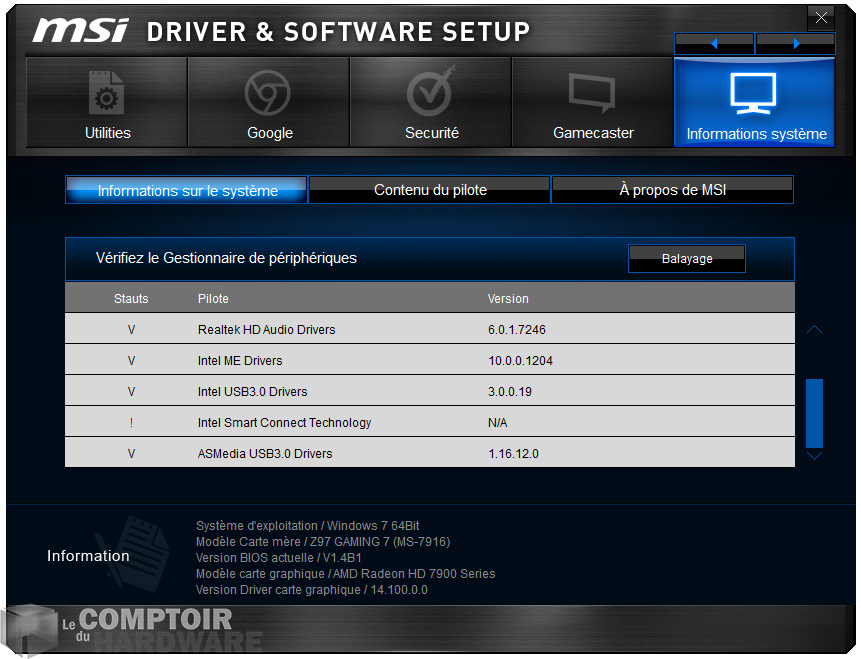Image resolution: width=861 pixels, height=659 pixels.
Task: Click the Version column header
Action: pyautogui.click(x=508, y=298)
